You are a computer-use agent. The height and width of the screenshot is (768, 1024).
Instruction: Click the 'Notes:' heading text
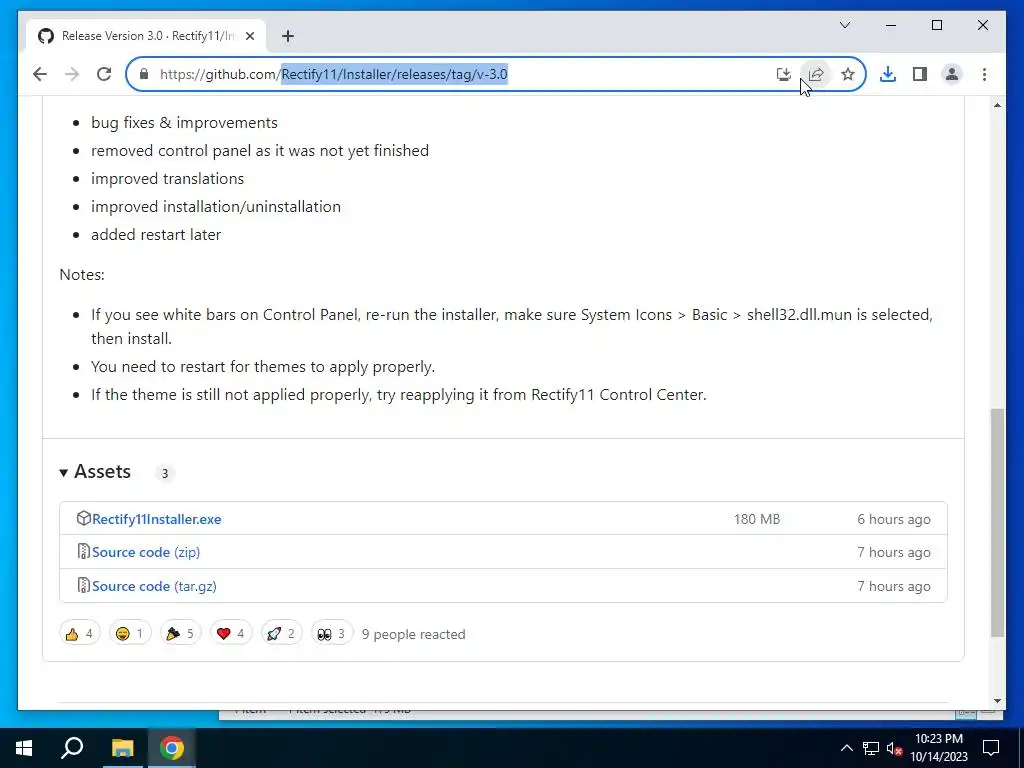click(x=82, y=275)
